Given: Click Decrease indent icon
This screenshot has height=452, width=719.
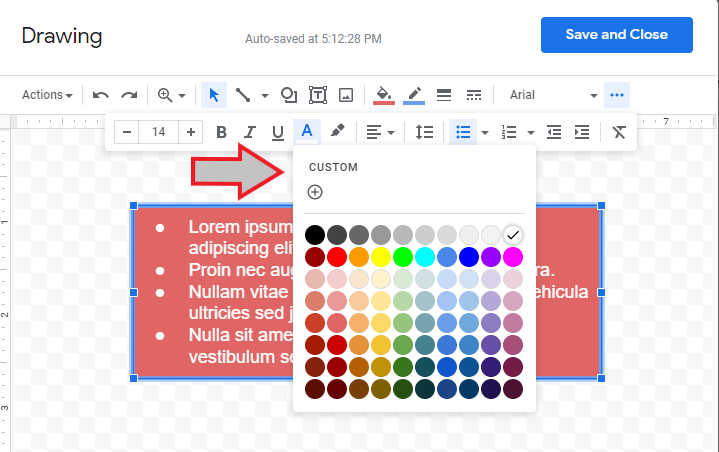Looking at the screenshot, I should tap(554, 132).
